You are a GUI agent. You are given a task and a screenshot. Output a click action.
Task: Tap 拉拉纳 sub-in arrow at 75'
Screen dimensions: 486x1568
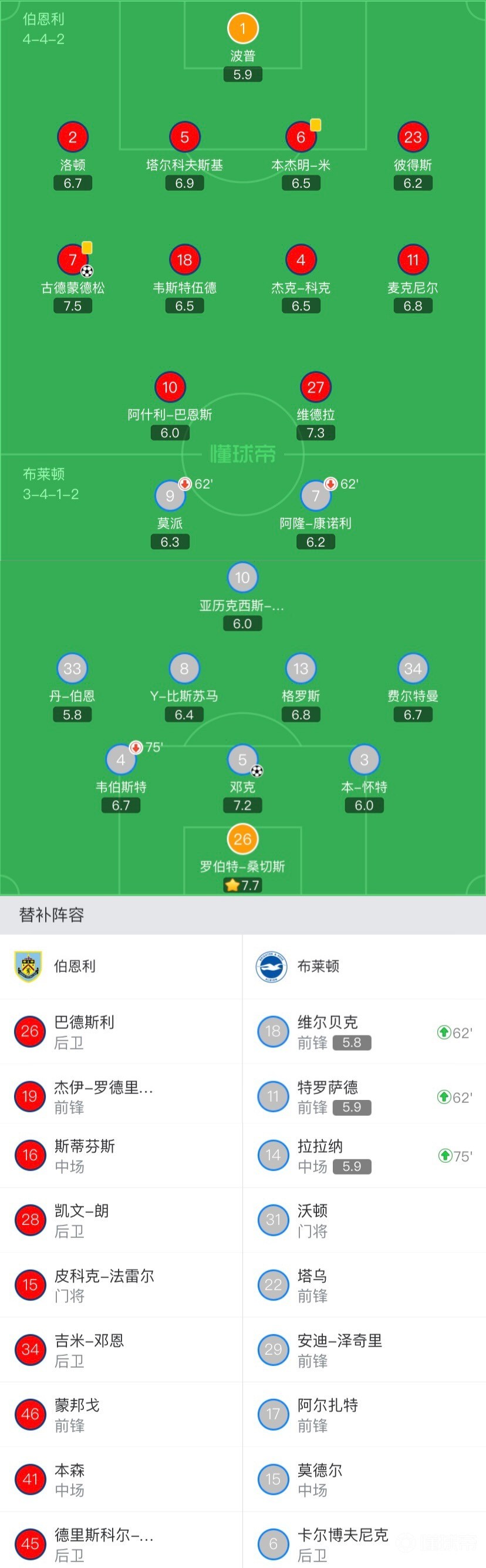[446, 1155]
